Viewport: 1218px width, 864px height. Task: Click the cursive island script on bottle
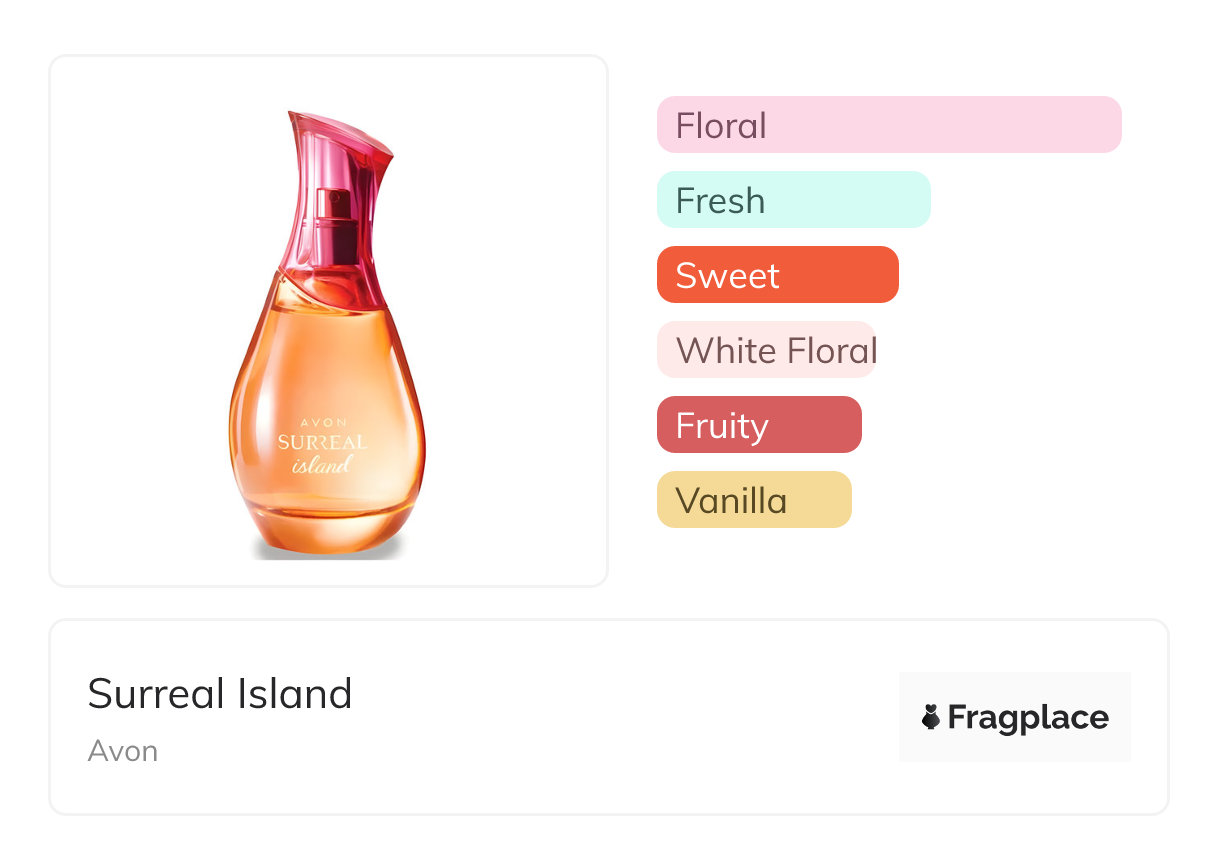(x=322, y=464)
